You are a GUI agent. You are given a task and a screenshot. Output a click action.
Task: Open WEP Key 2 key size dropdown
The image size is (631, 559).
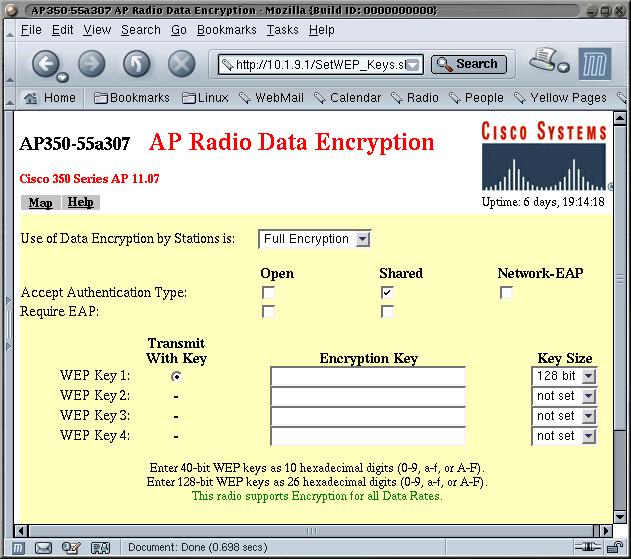[x=564, y=396]
